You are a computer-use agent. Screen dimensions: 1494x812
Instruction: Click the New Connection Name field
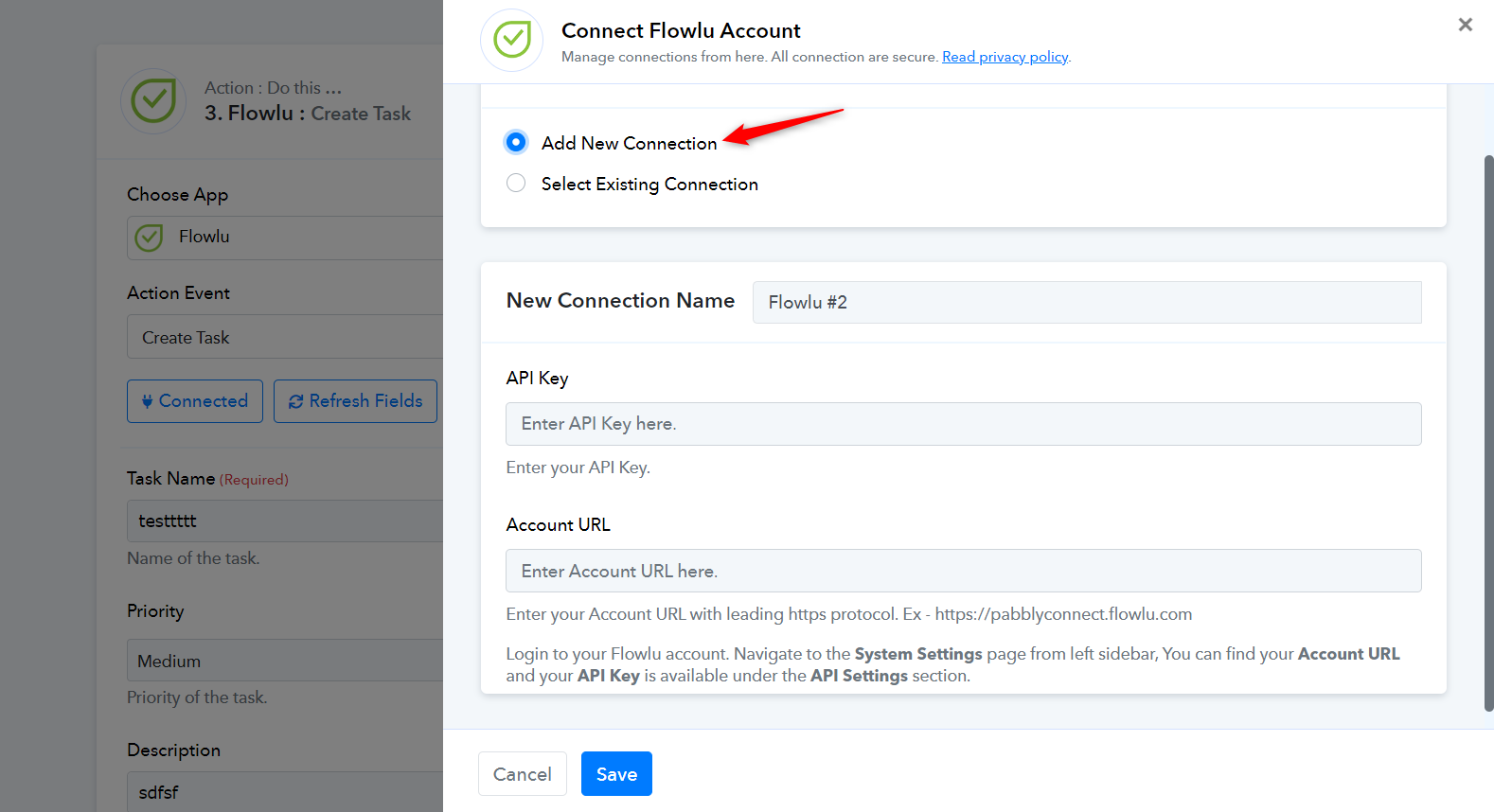(x=1087, y=302)
